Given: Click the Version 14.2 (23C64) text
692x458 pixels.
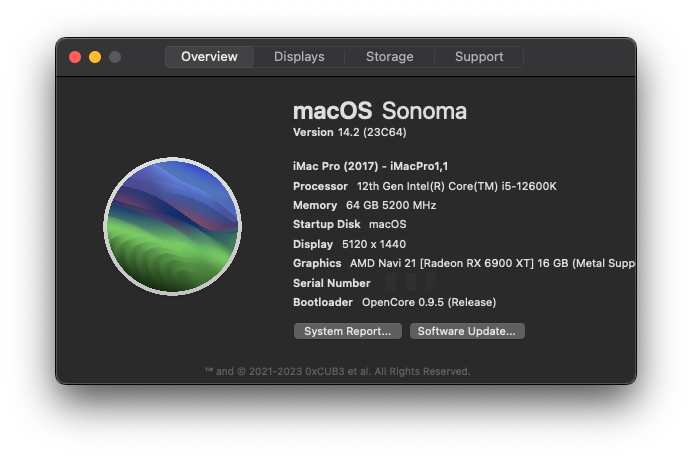Looking at the screenshot, I should click(x=349, y=132).
